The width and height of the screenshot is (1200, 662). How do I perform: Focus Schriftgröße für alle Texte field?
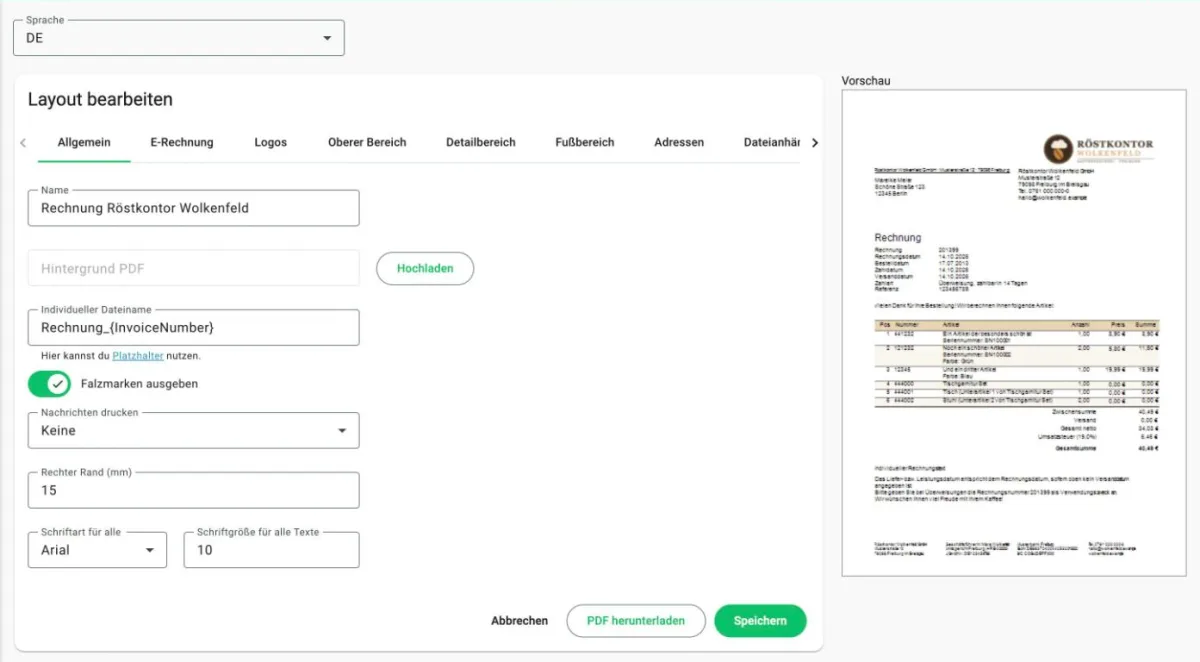(x=271, y=550)
